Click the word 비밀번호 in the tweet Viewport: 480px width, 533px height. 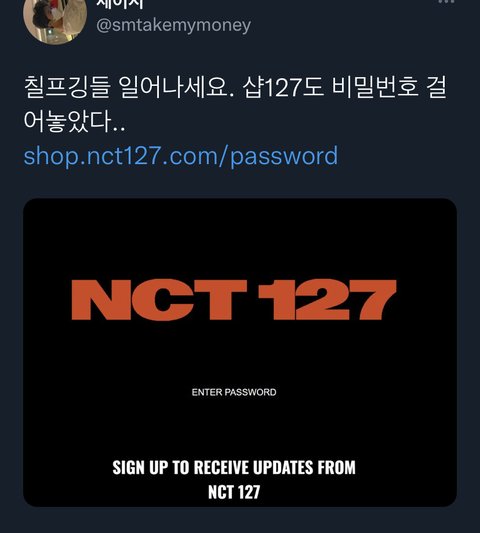tap(375, 87)
